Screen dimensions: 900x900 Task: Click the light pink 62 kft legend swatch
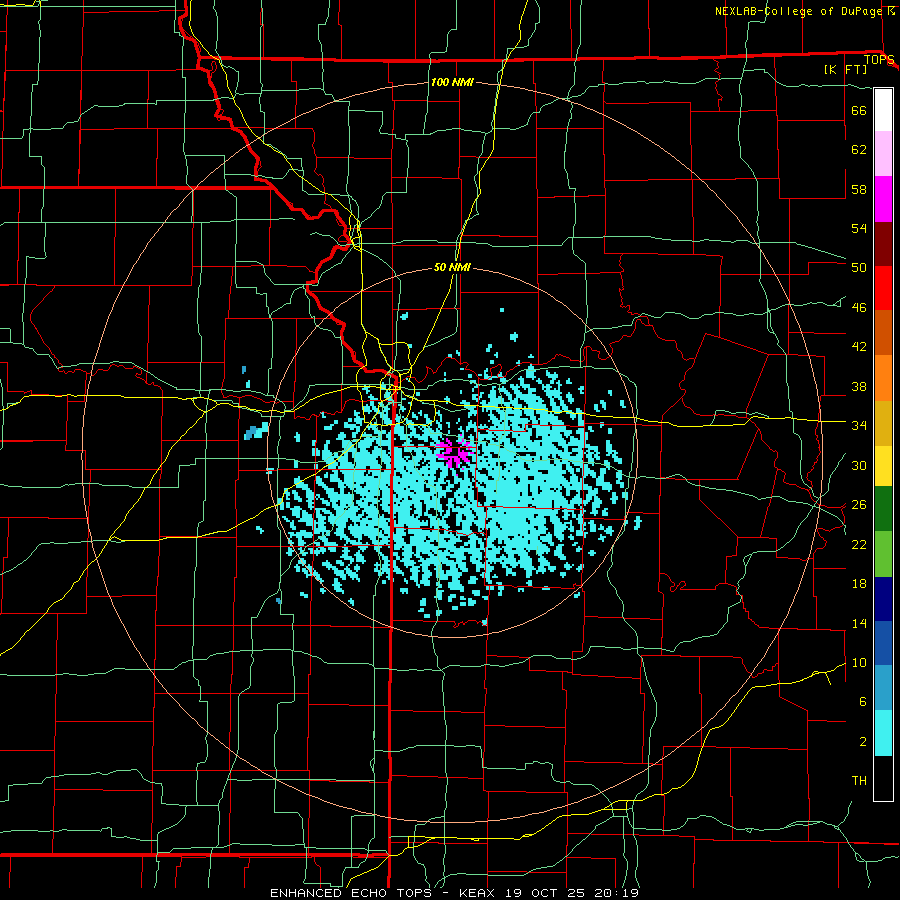coord(883,154)
